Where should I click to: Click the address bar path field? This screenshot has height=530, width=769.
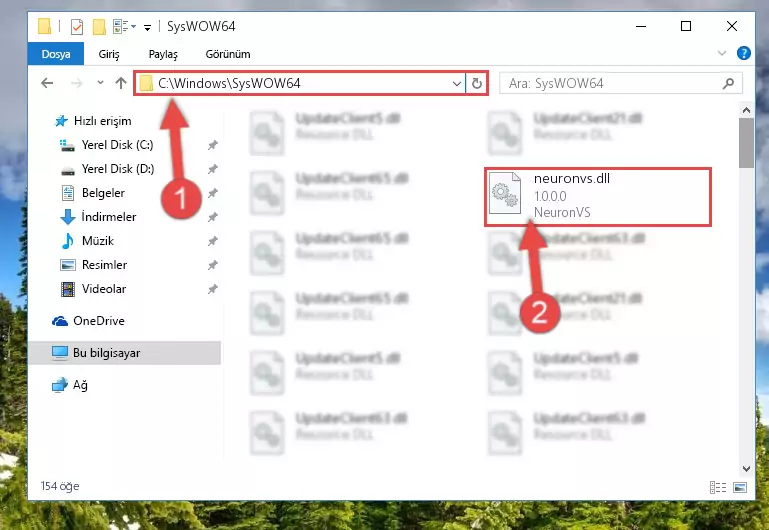coord(300,83)
